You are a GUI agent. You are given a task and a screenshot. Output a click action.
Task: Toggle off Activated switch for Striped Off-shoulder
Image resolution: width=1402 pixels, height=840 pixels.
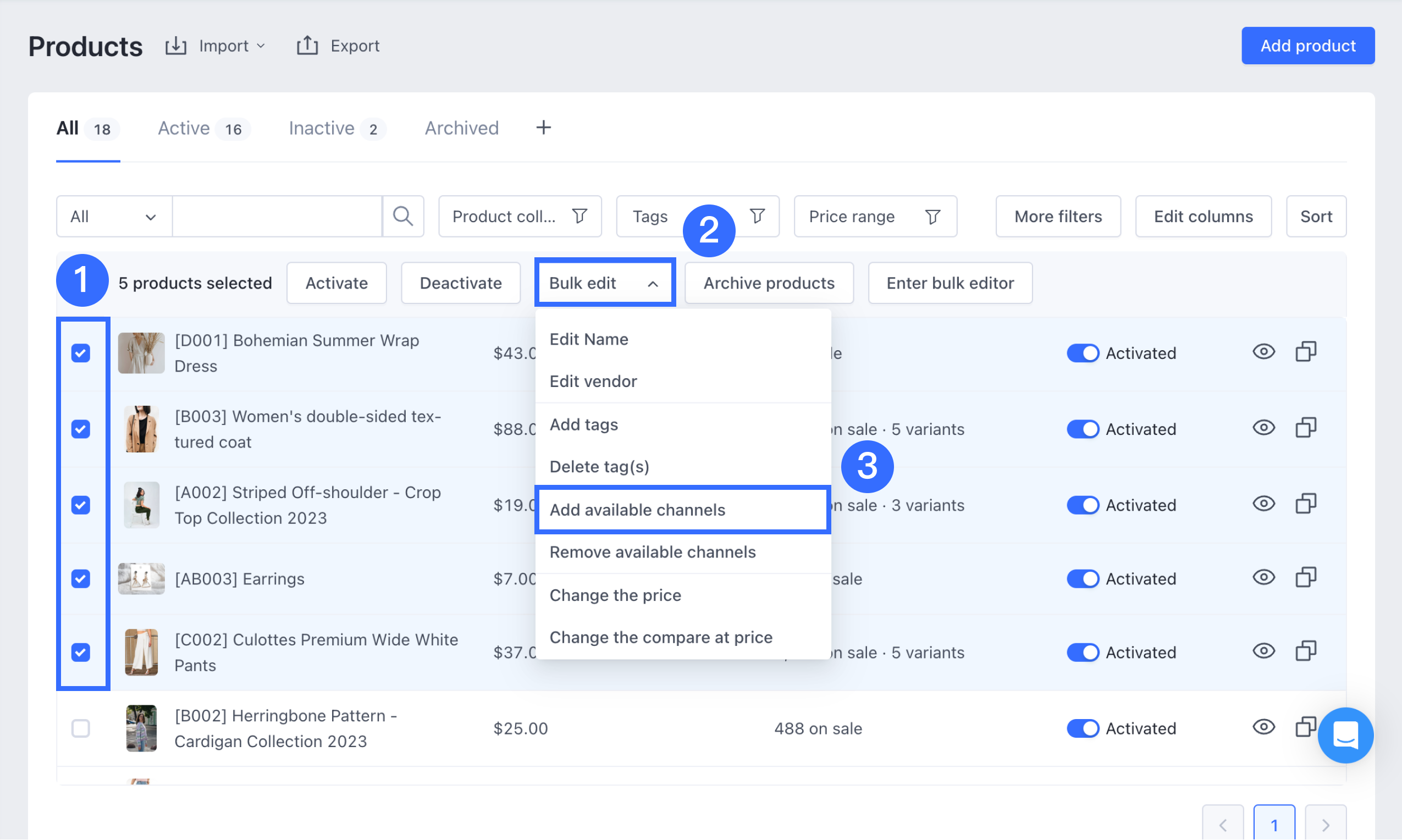[1081, 505]
